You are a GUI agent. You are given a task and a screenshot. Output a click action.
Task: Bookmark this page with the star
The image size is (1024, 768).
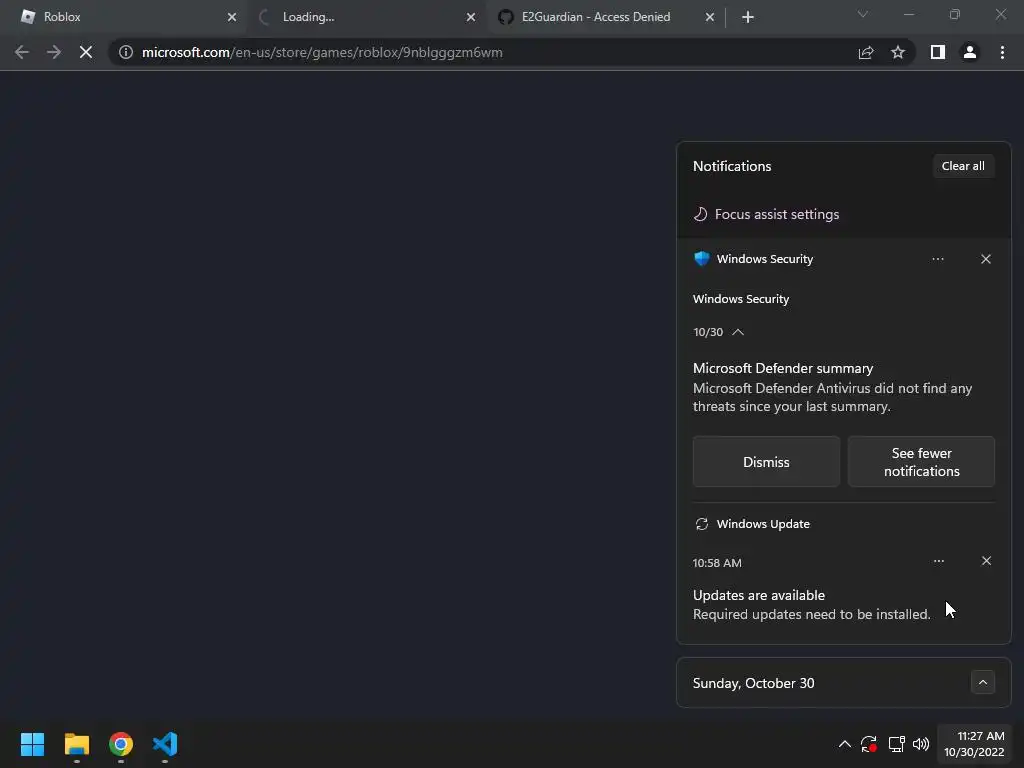898,52
